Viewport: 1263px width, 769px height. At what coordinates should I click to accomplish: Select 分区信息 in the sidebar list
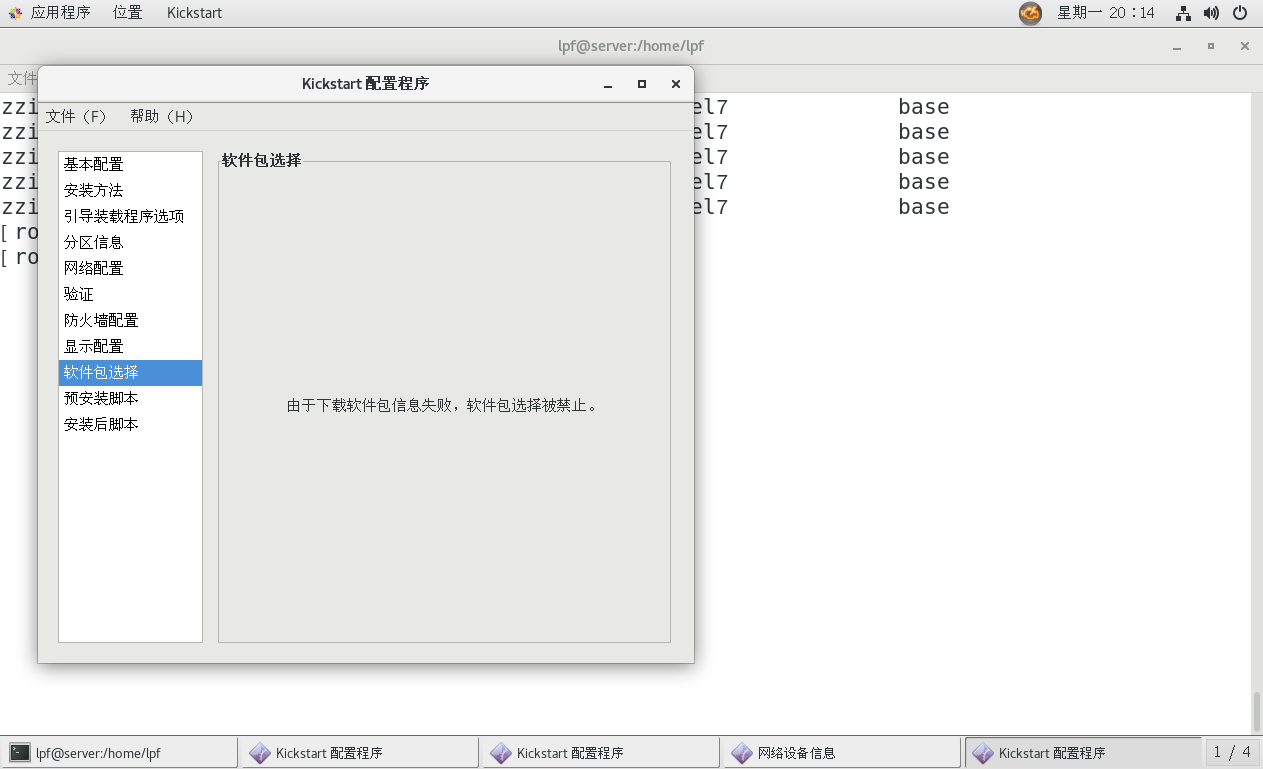[130, 242]
